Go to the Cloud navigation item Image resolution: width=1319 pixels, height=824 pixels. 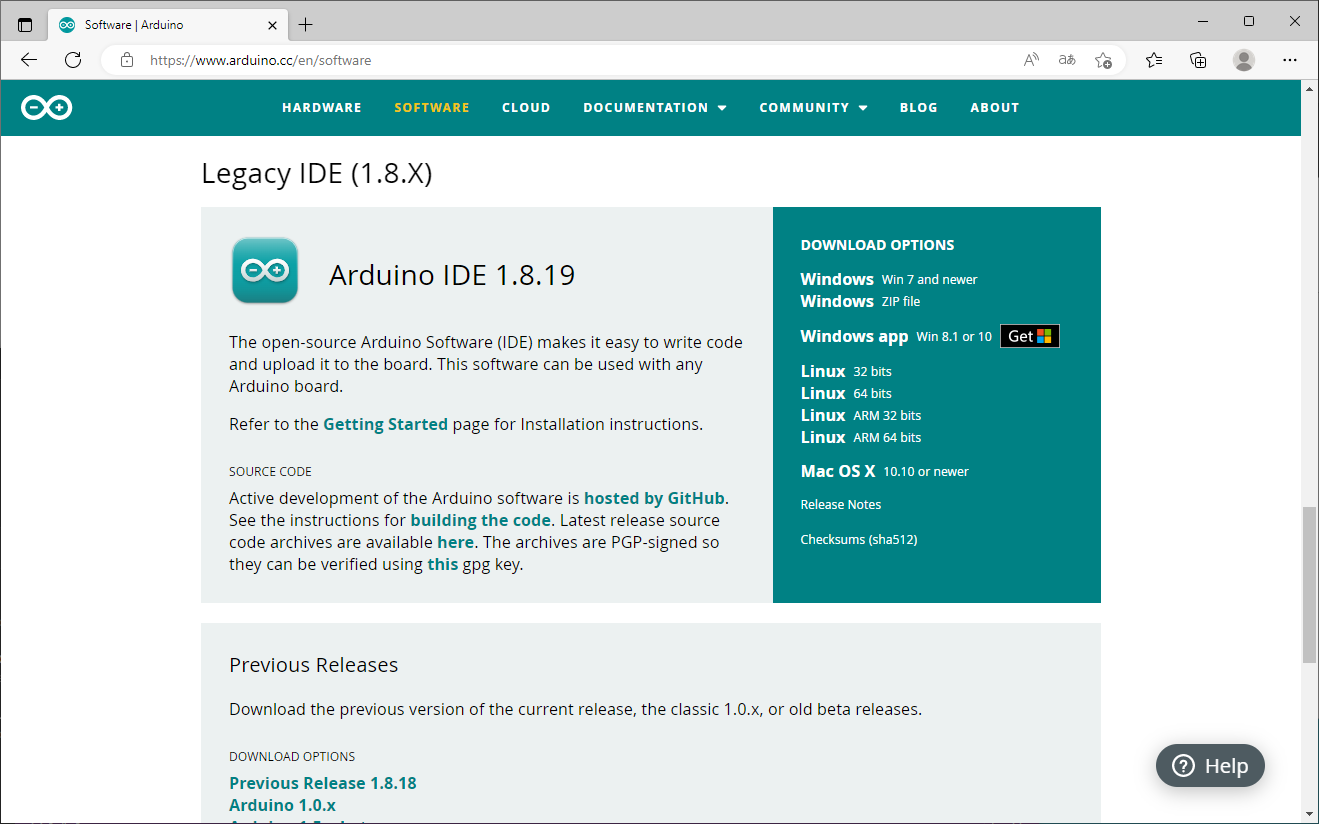click(x=526, y=108)
